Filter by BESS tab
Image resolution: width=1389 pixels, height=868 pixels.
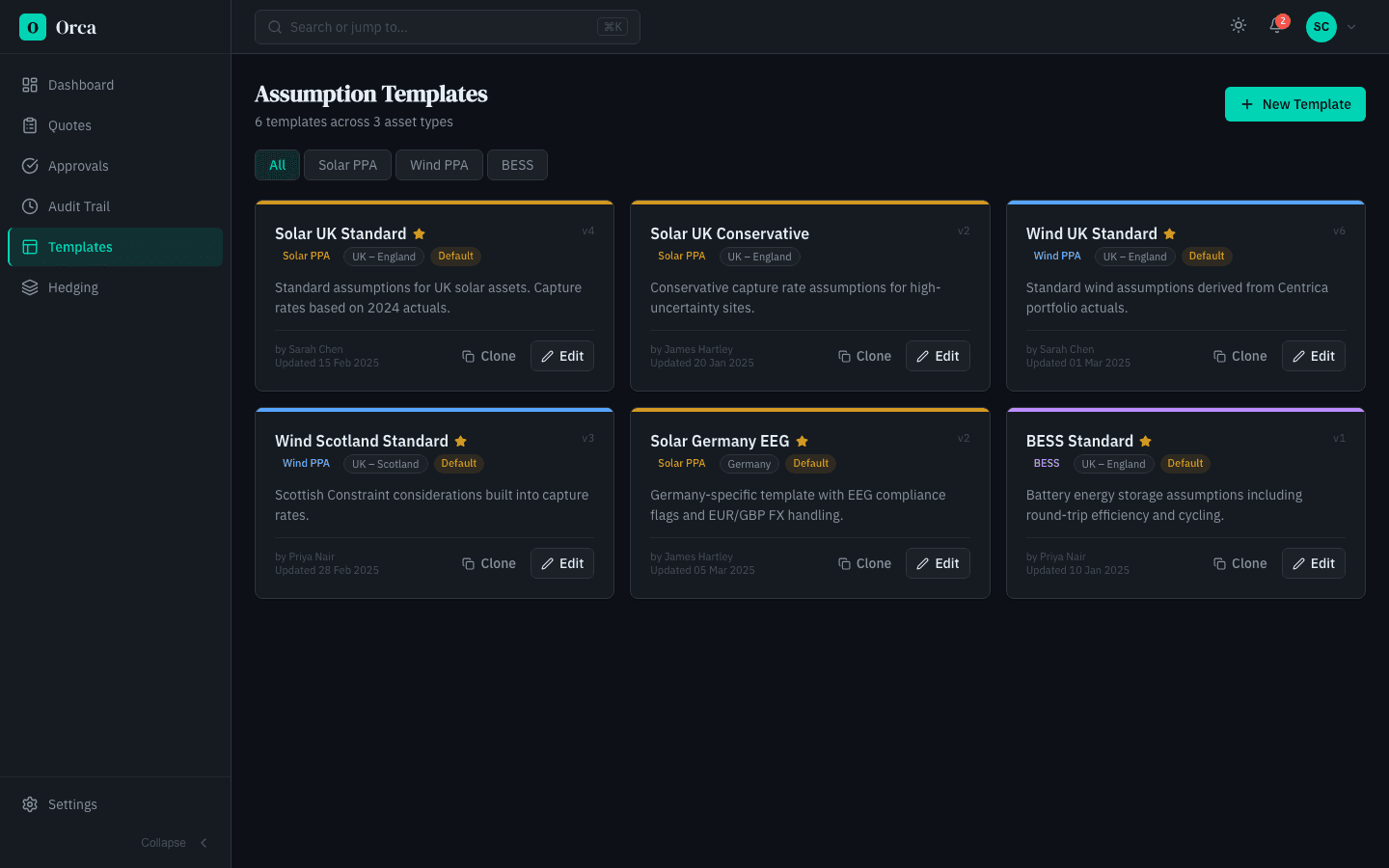[x=517, y=165]
